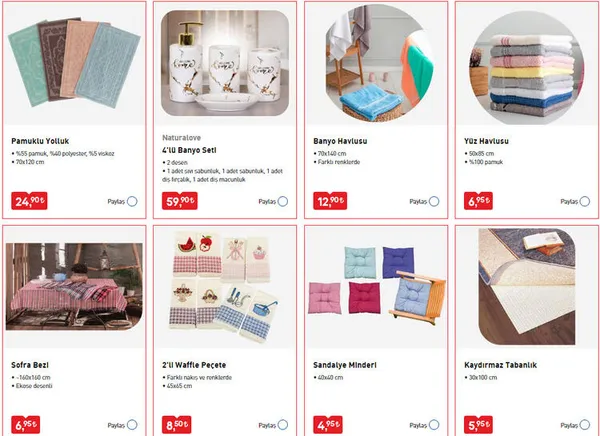Open the Sofra Bezi tablecloth image
600x436 pixels.
click(x=74, y=286)
